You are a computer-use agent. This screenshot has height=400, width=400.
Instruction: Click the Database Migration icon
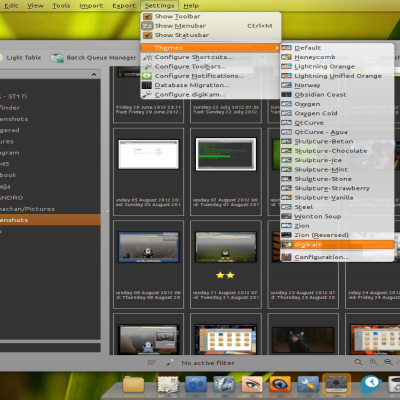pos(147,85)
